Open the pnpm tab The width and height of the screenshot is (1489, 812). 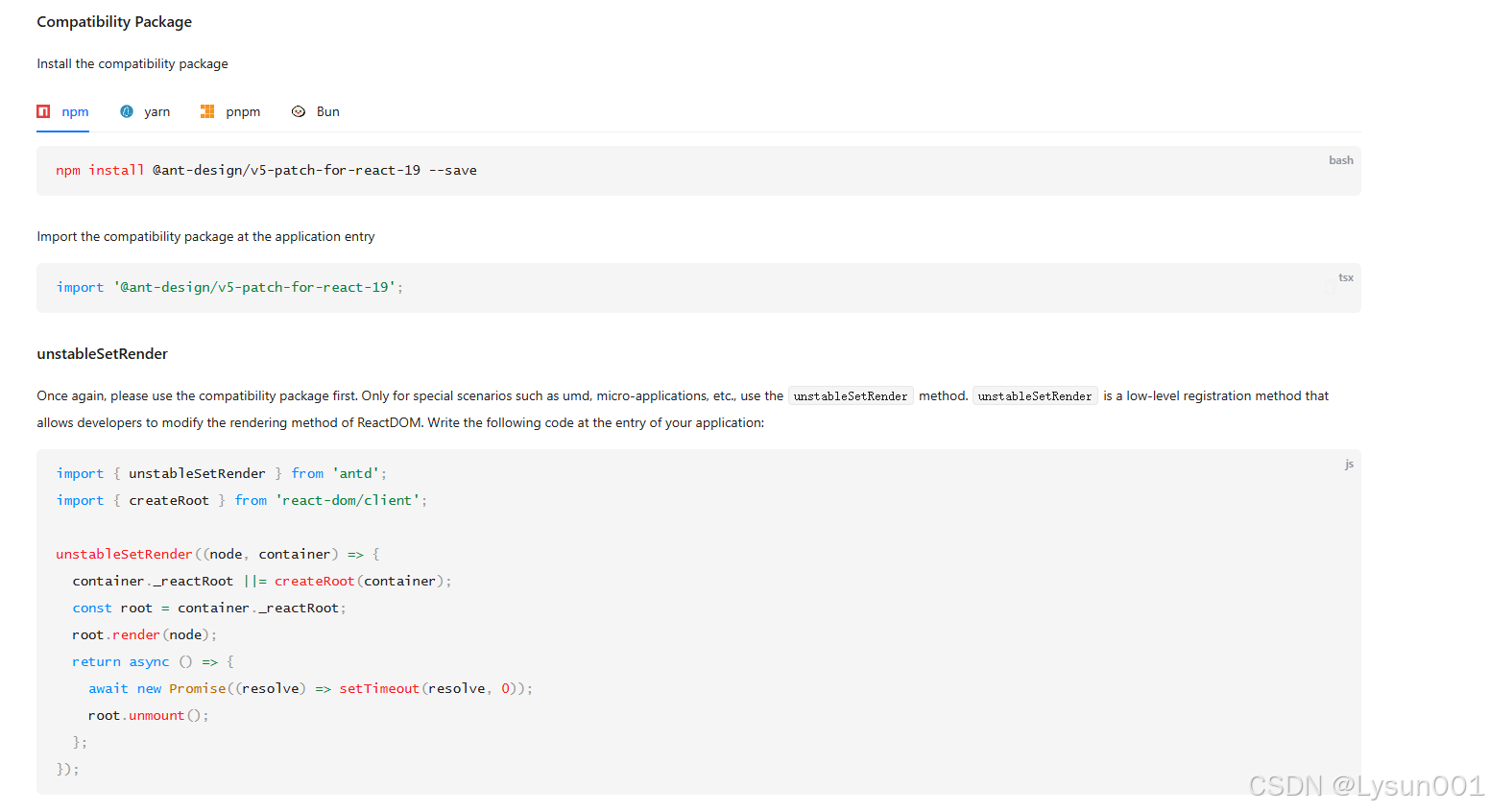(x=242, y=111)
